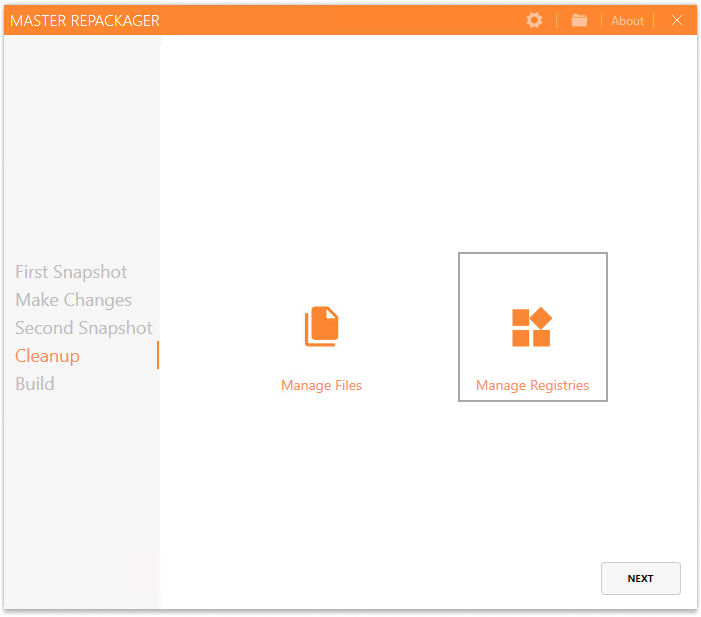Go to Build step
Screen dimensions: 701x617
[35, 384]
